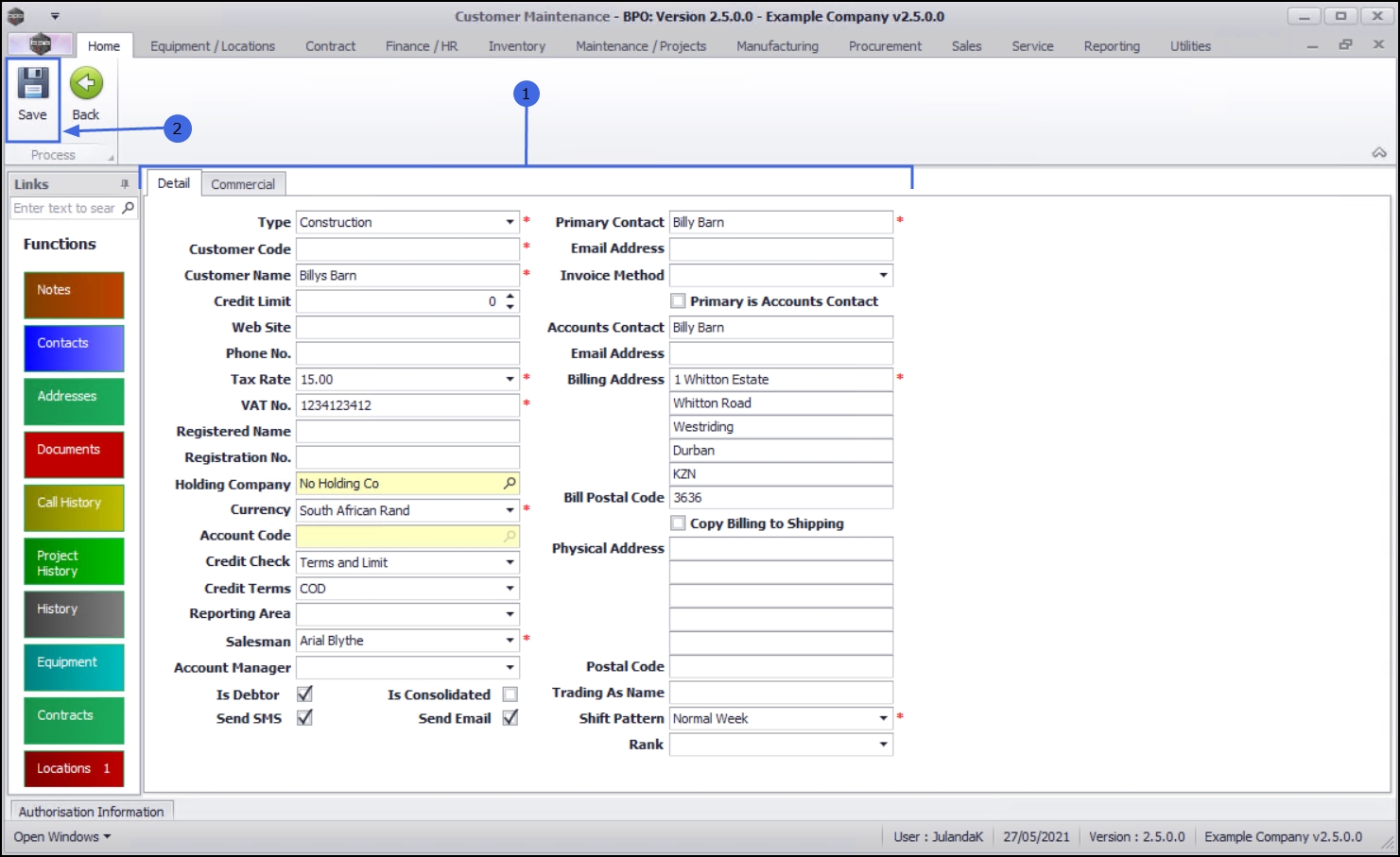Viewport: 1400px width, 857px height.
Task: Open the Project History function button
Action: click(x=74, y=561)
